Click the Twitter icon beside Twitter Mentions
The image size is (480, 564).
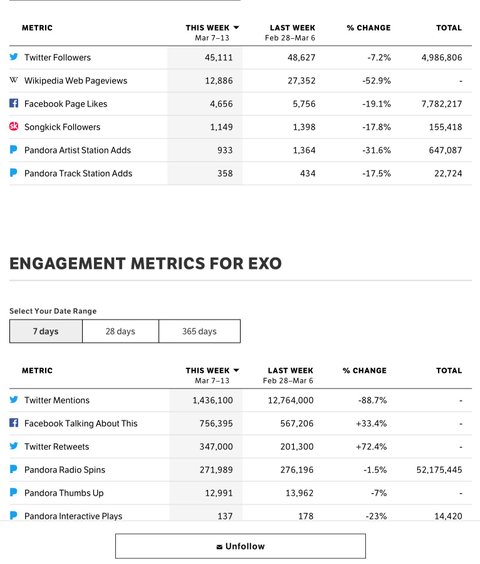(14, 400)
